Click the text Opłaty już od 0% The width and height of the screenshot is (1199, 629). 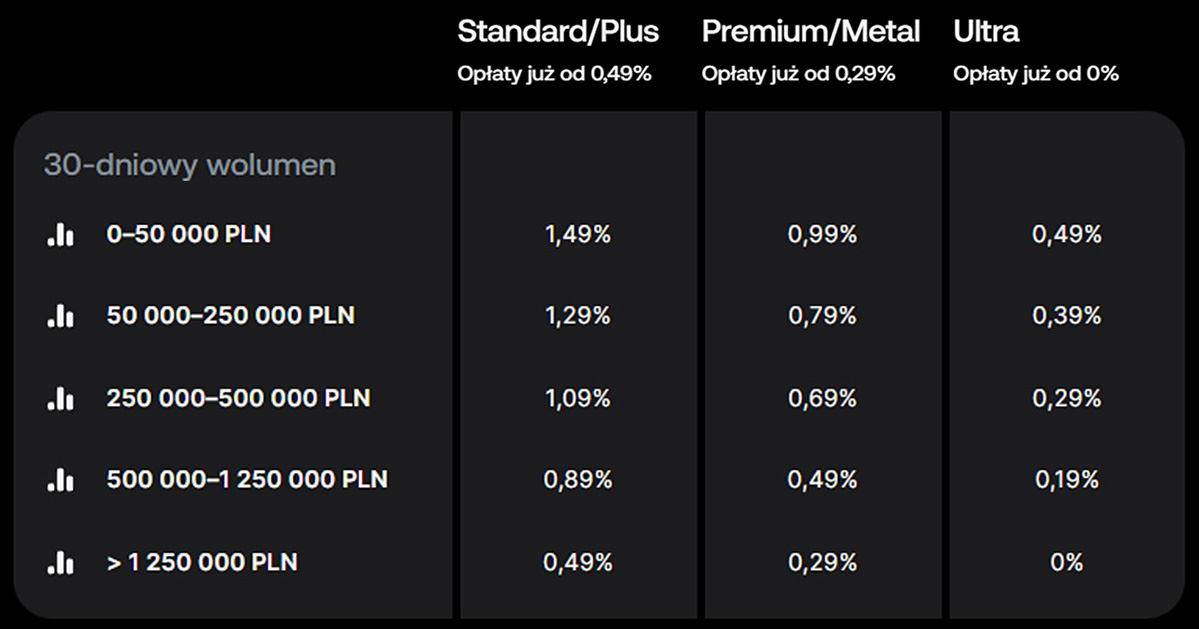[1035, 74]
